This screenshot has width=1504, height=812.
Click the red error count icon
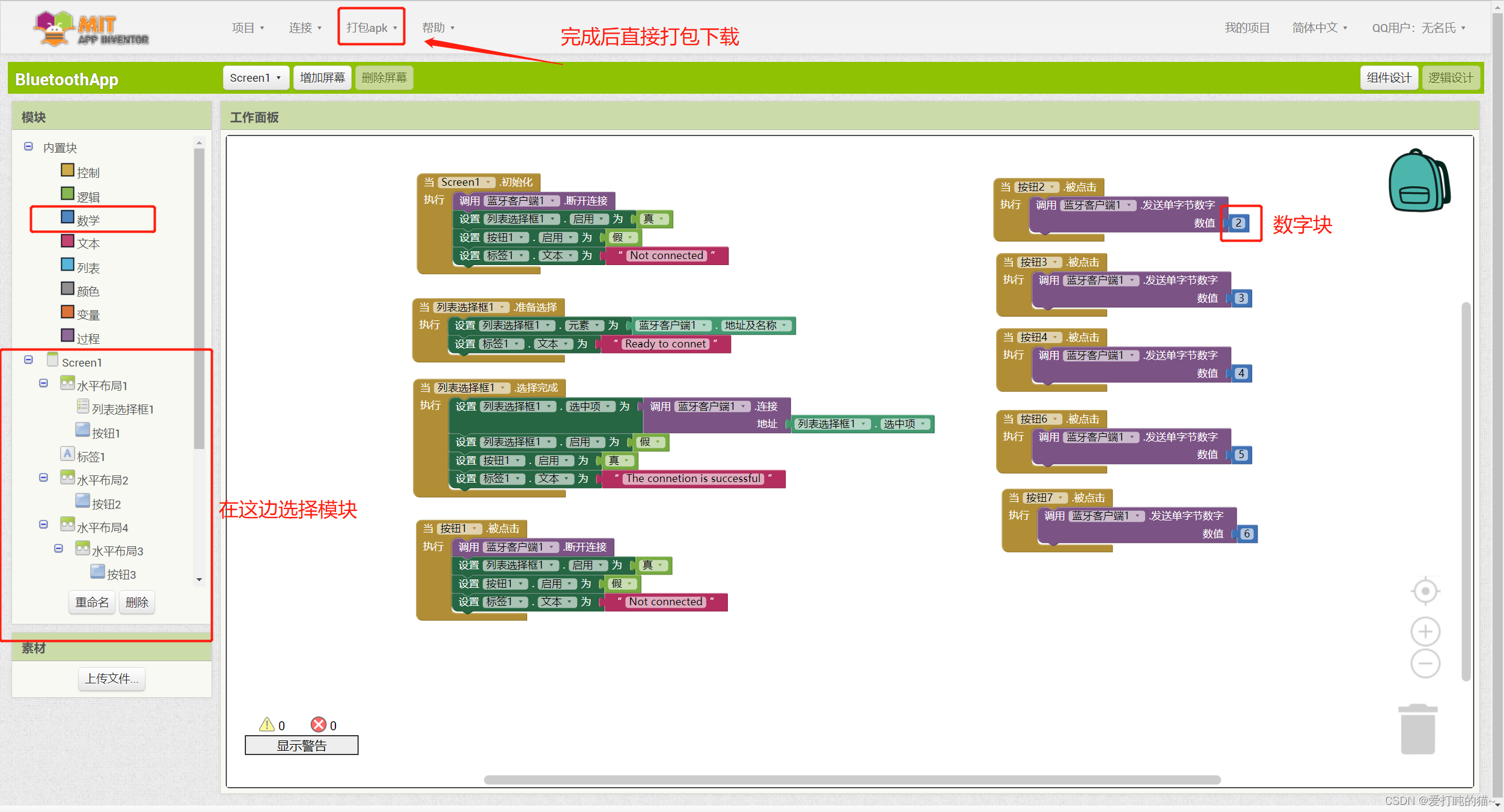click(x=318, y=724)
